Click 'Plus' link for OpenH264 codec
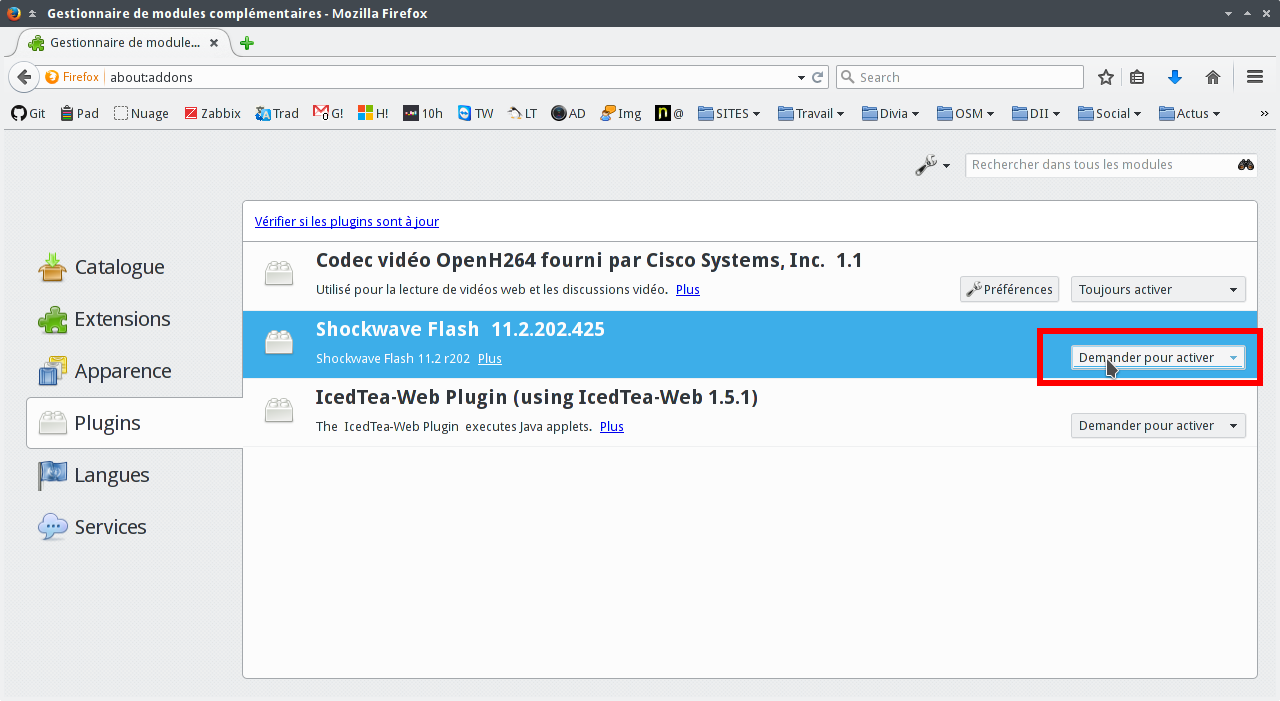 coord(688,290)
